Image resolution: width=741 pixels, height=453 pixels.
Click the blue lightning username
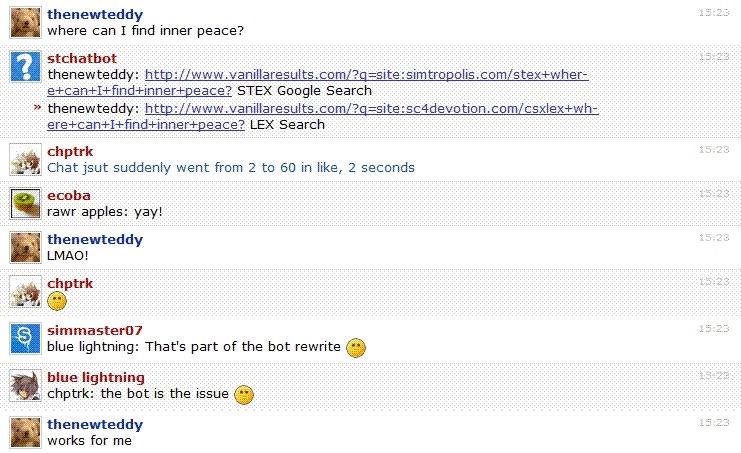(96, 378)
